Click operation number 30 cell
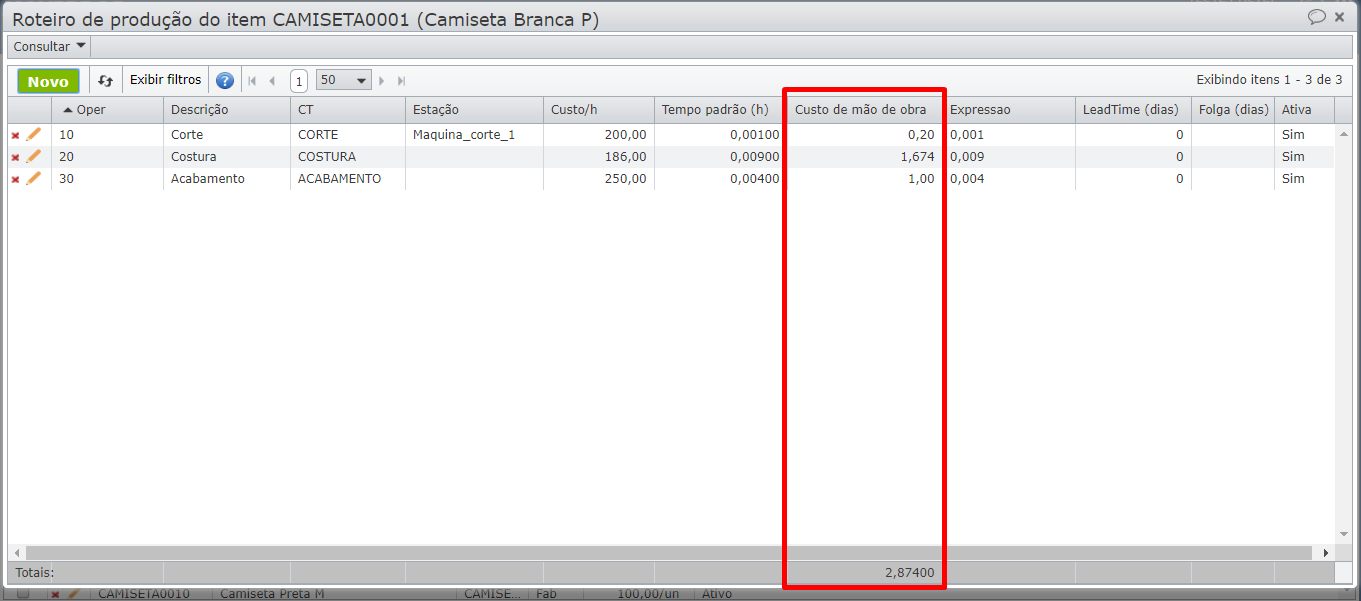 point(107,178)
